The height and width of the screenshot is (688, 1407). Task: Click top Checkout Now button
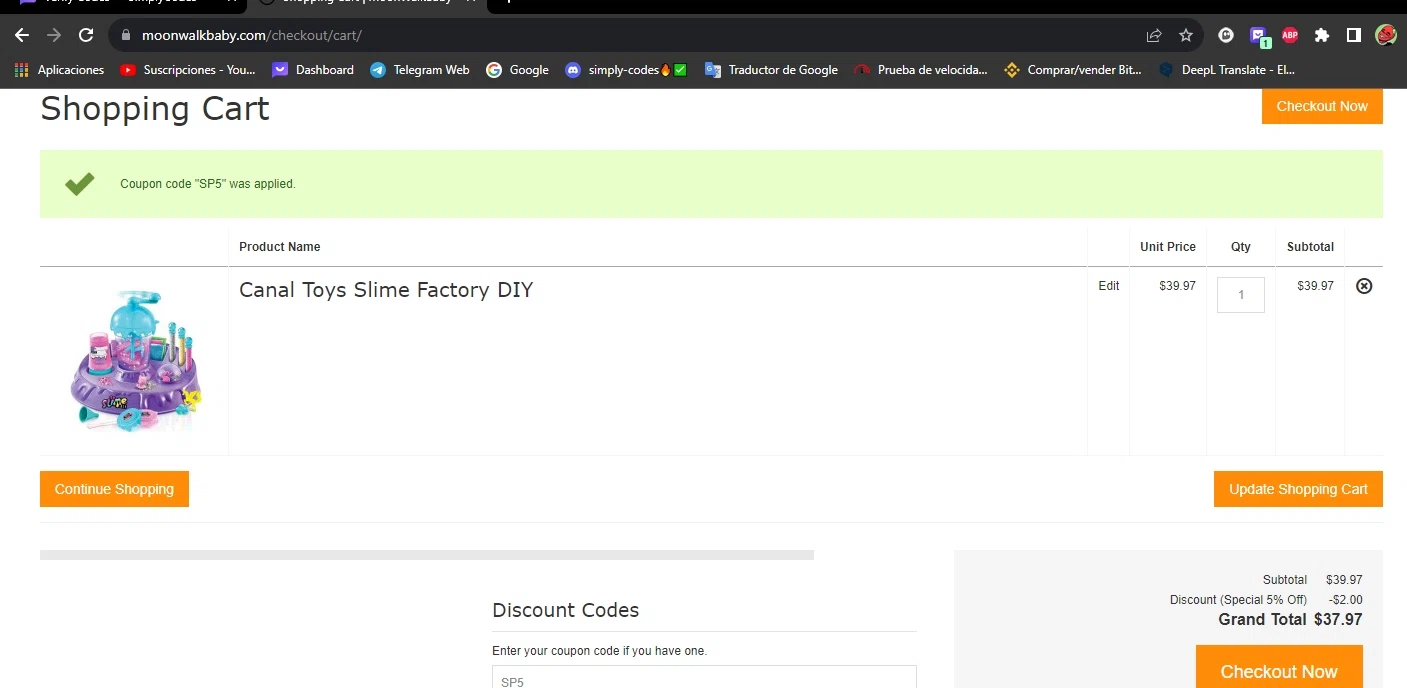coord(1322,106)
